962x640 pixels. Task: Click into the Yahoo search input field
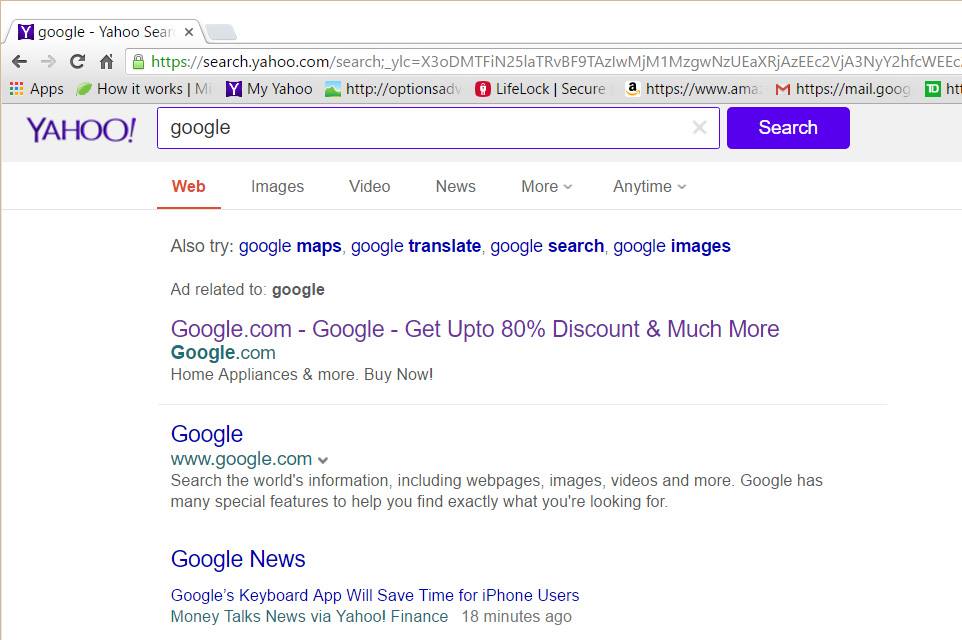coord(420,128)
